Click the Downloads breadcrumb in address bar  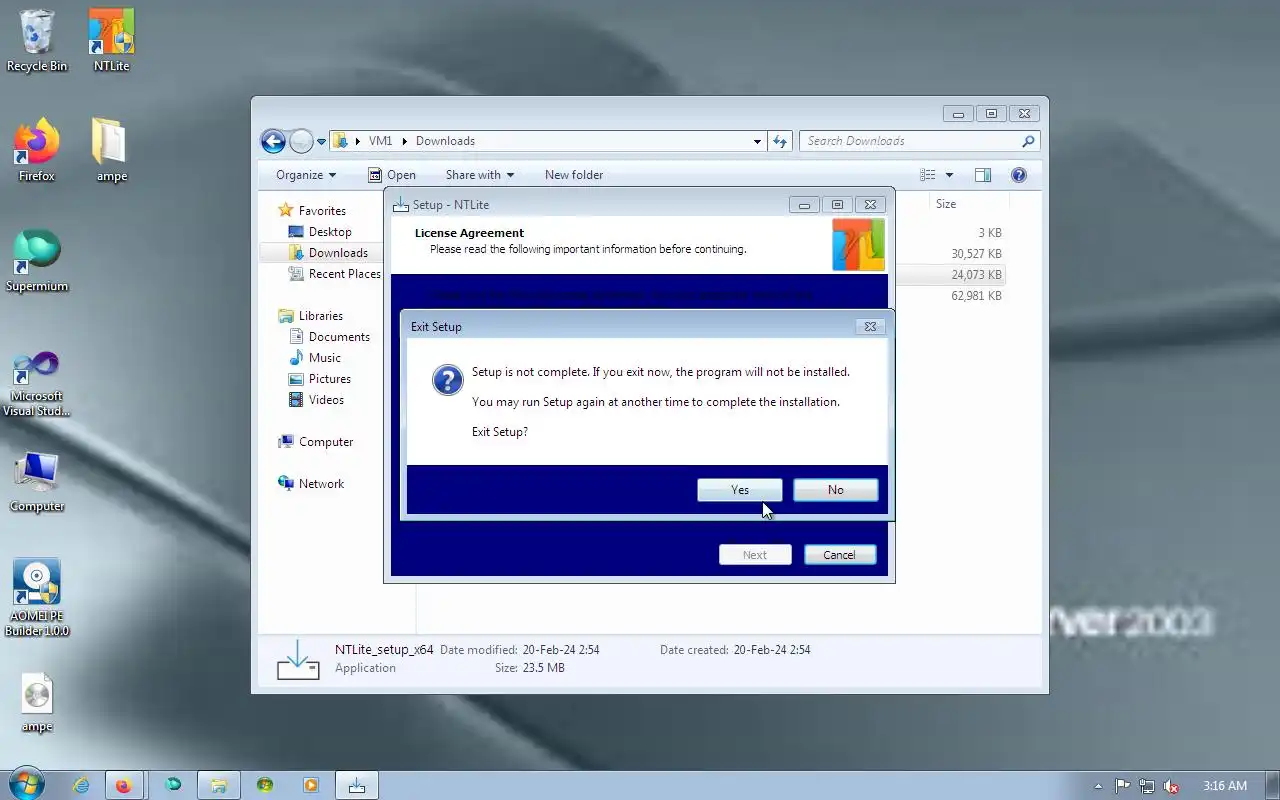pyautogui.click(x=445, y=141)
